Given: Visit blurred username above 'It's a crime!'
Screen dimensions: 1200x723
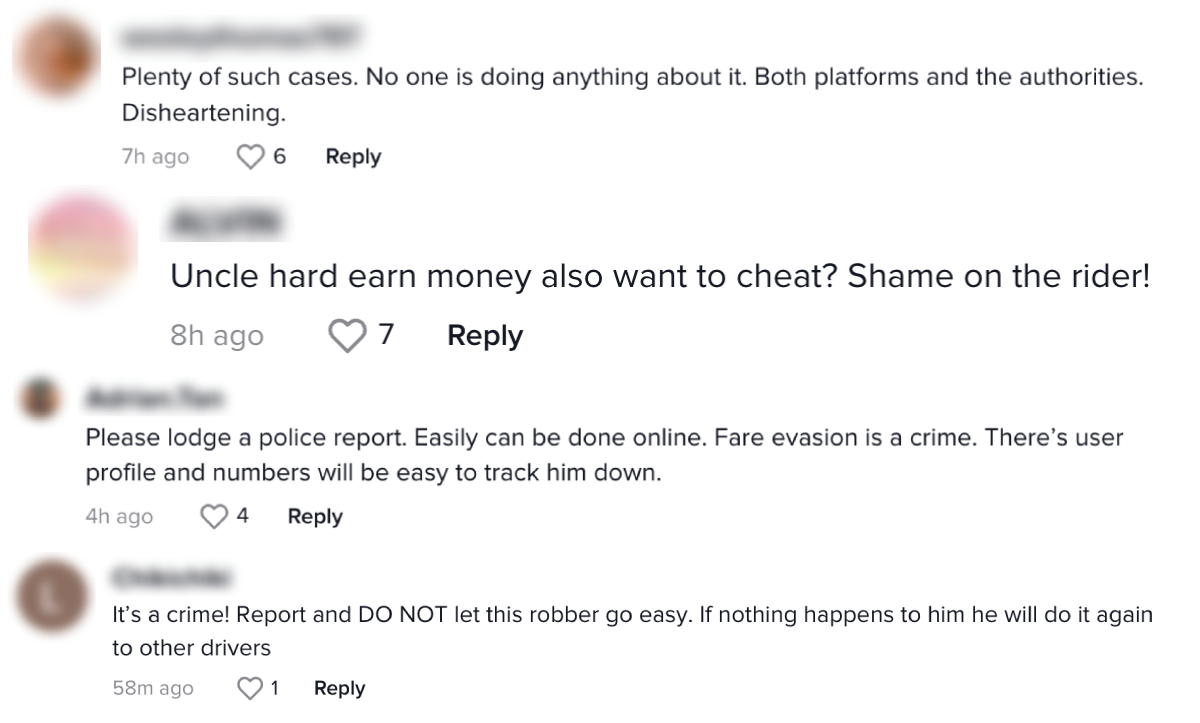Looking at the screenshot, I should 172,577.
